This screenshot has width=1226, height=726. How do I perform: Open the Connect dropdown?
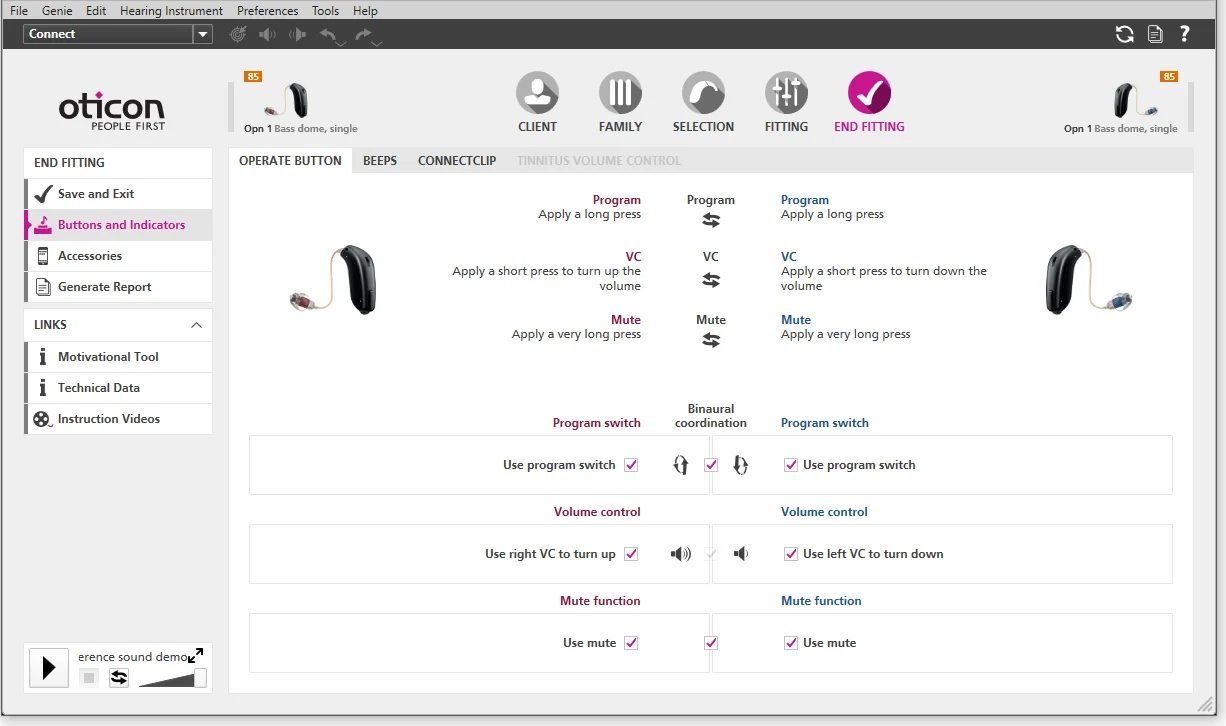coord(203,34)
